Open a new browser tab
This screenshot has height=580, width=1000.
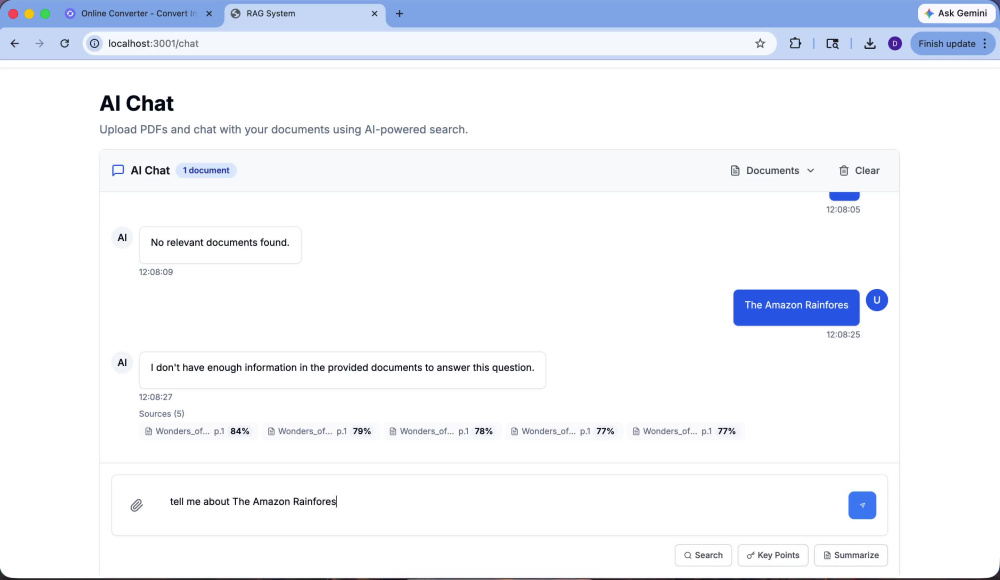click(x=399, y=13)
